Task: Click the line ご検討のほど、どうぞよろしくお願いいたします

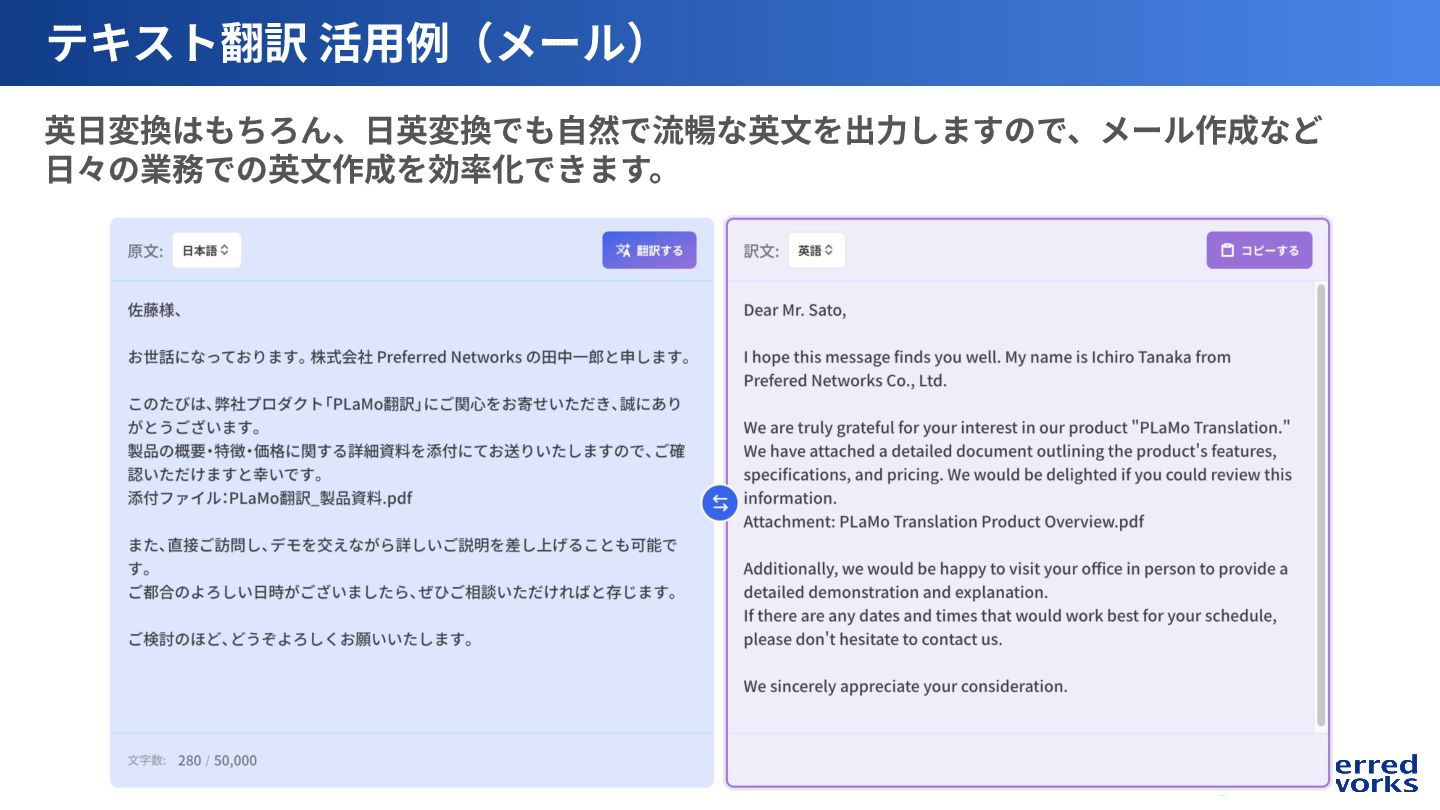Action: (301, 639)
